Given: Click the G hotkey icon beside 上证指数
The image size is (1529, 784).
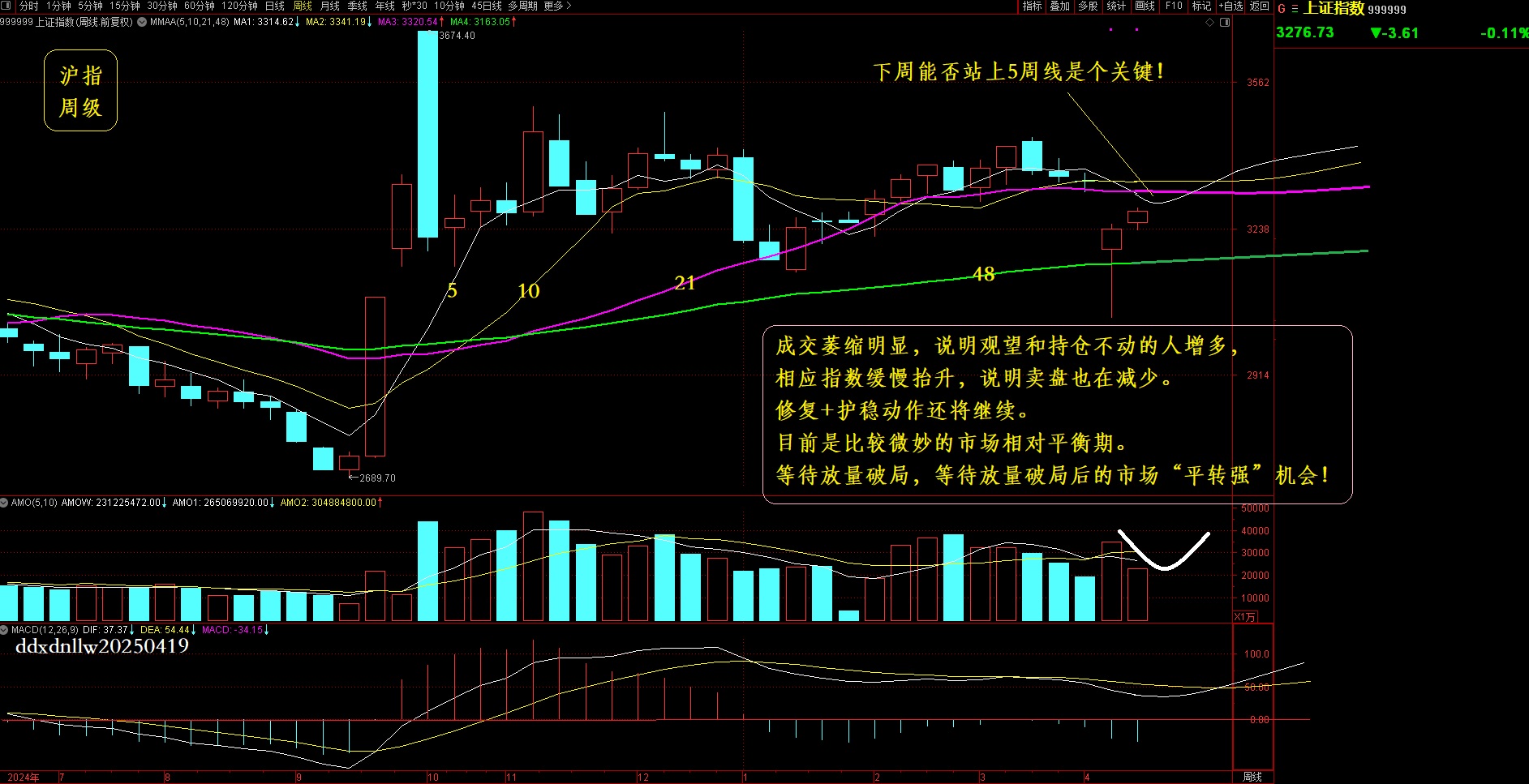Looking at the screenshot, I should pos(1280,9).
